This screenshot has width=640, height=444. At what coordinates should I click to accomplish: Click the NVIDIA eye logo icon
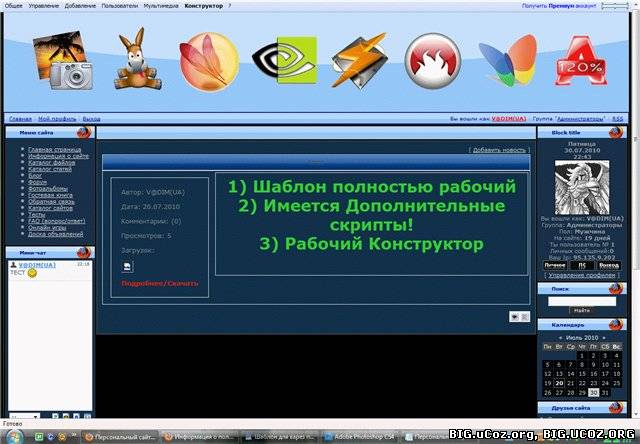tap(284, 60)
